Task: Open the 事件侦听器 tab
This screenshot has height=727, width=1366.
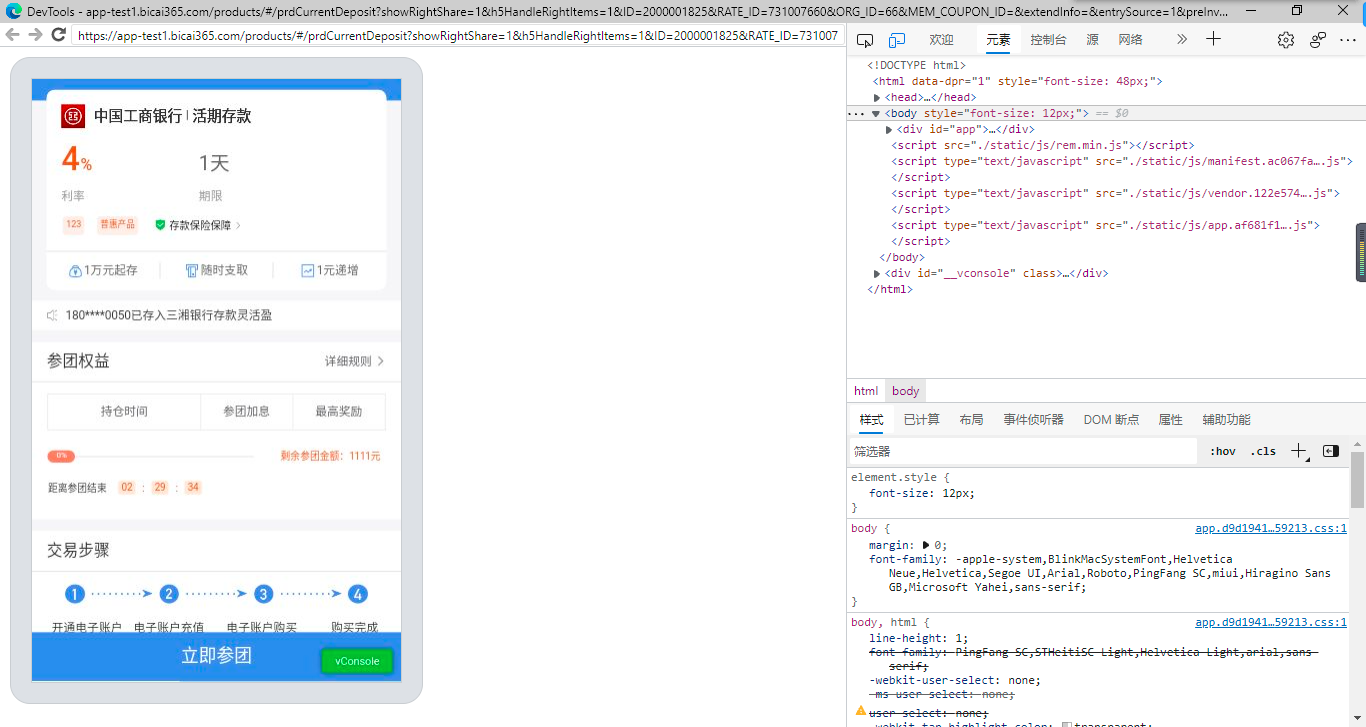Action: pyautogui.click(x=1034, y=420)
